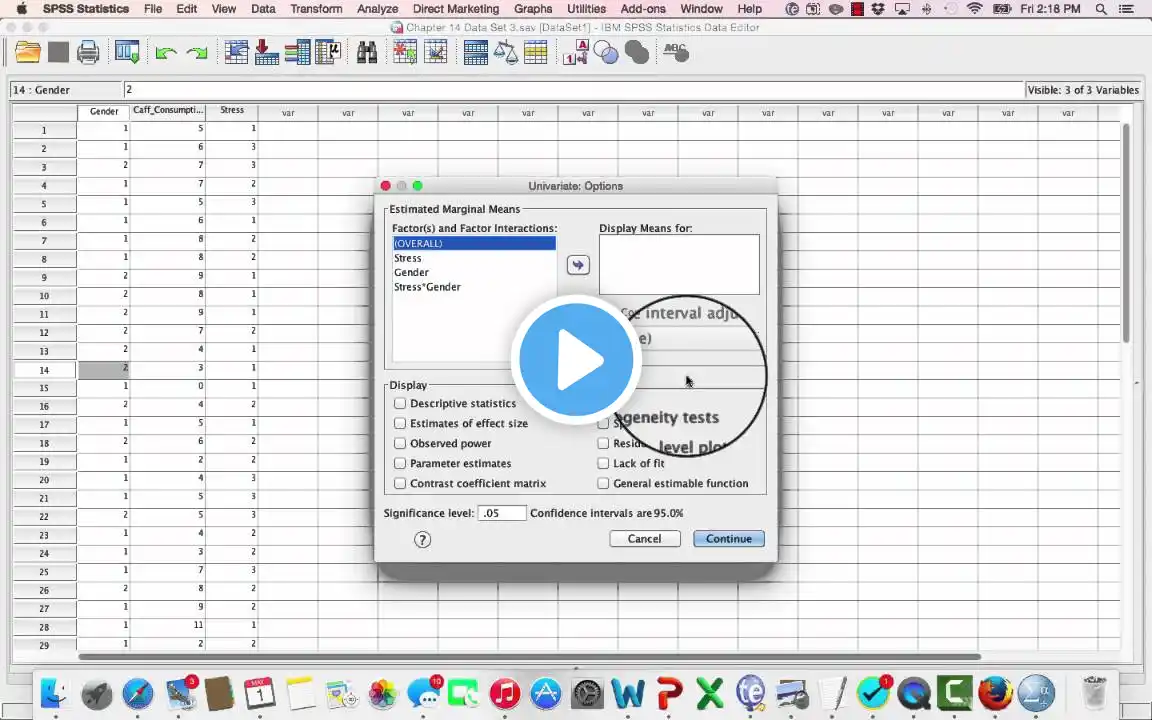Click the Run descriptive statistics icon

pos(328,53)
